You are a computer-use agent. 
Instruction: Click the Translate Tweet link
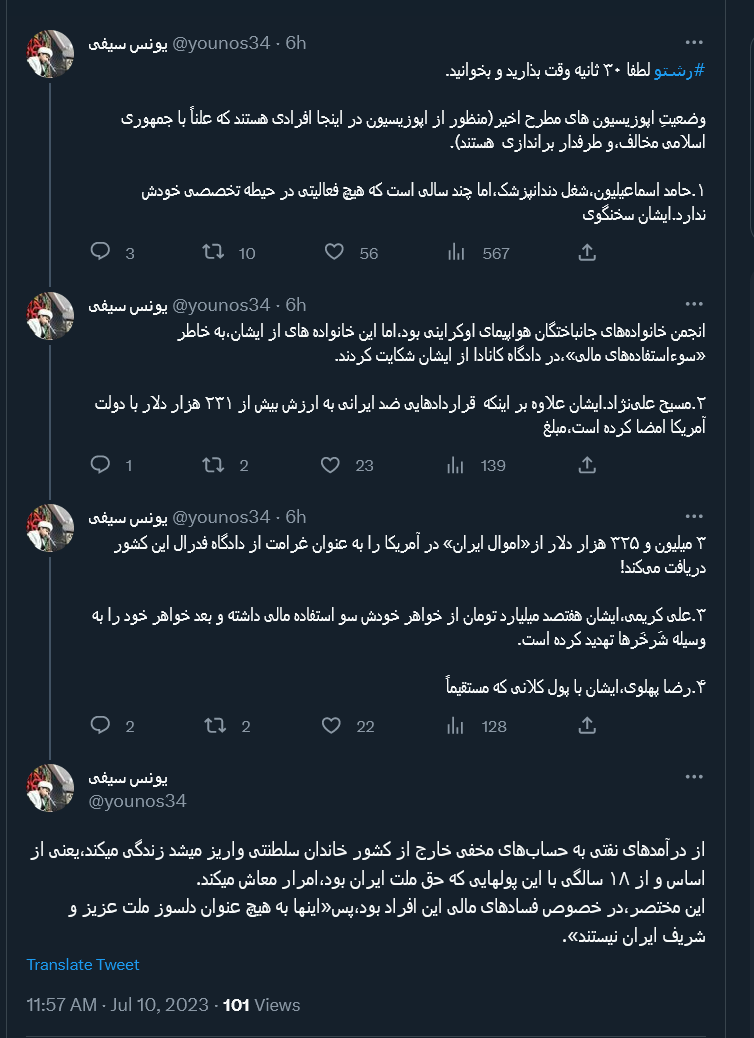[x=83, y=965]
